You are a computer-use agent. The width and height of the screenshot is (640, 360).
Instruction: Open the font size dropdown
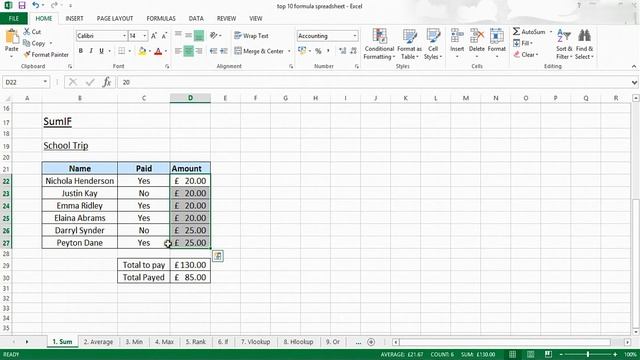point(144,36)
